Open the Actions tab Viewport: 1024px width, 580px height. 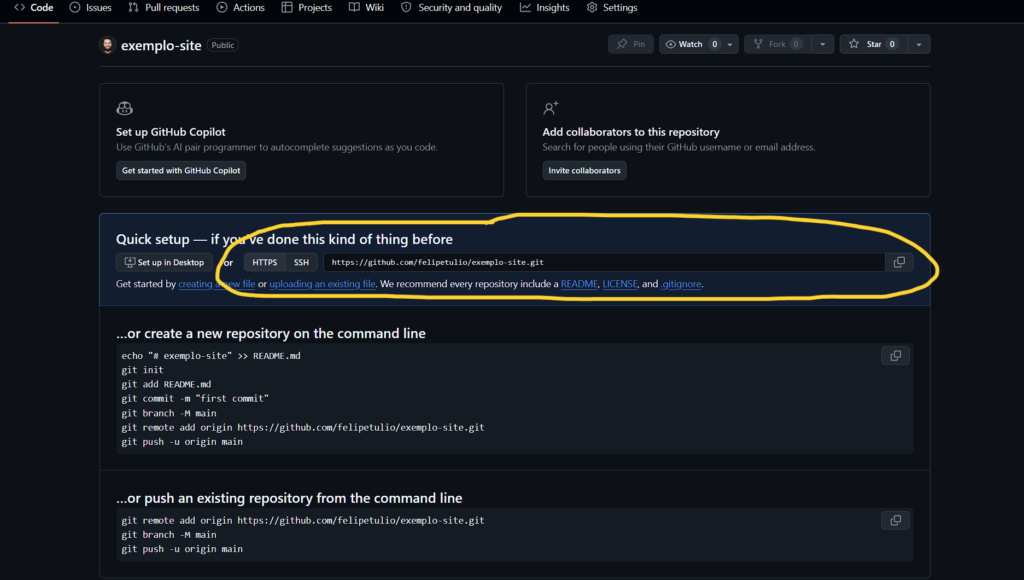240,8
